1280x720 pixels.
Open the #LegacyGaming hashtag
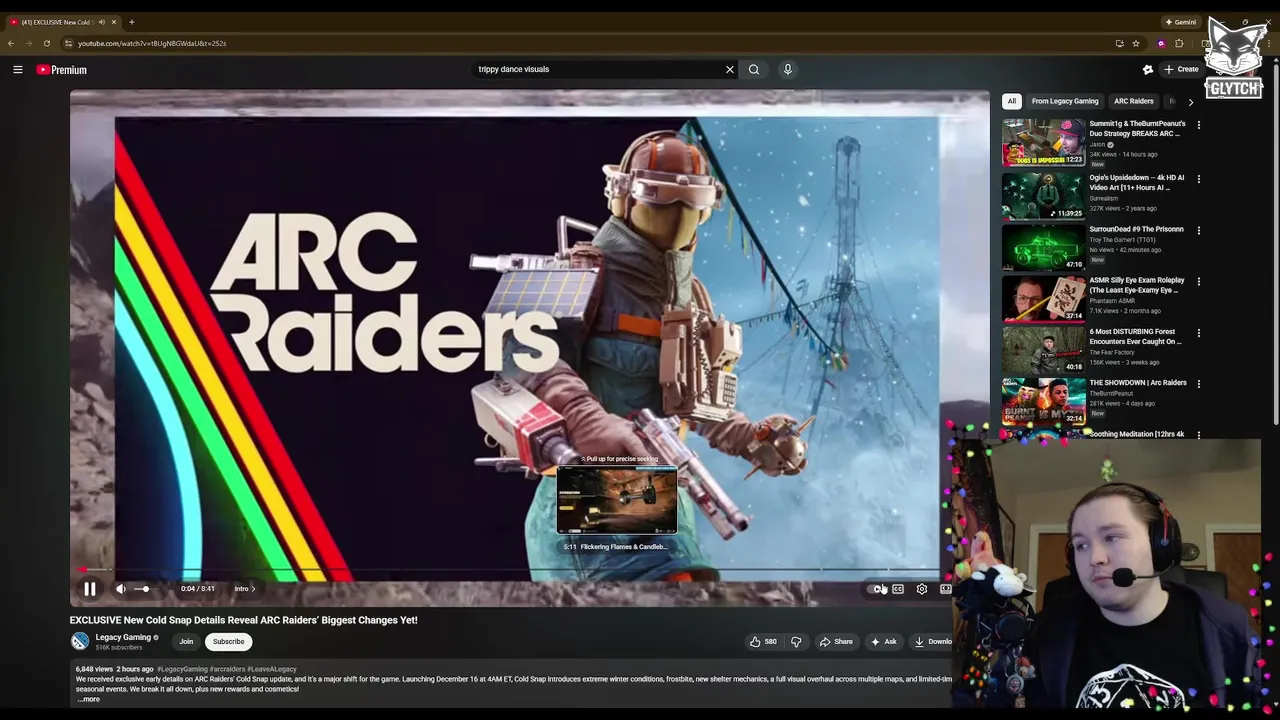182,669
